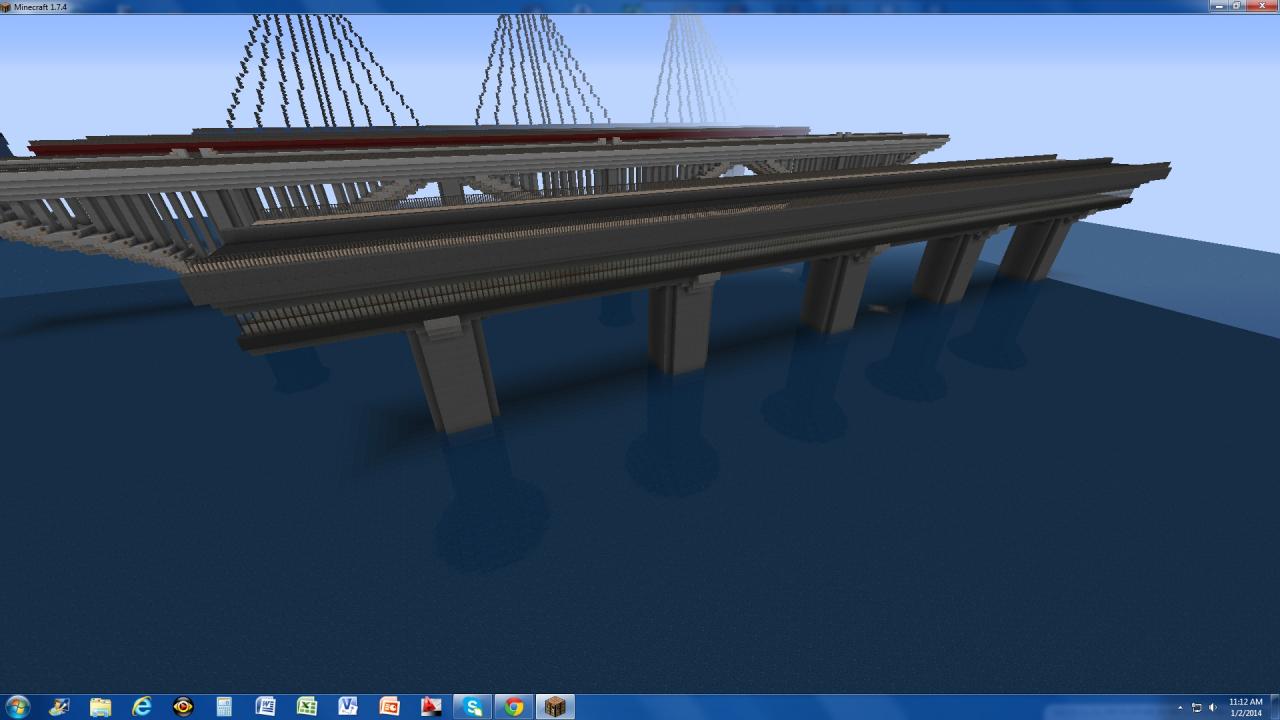Open Windows Explorer from the taskbar
The image size is (1280, 720).
[x=100, y=707]
